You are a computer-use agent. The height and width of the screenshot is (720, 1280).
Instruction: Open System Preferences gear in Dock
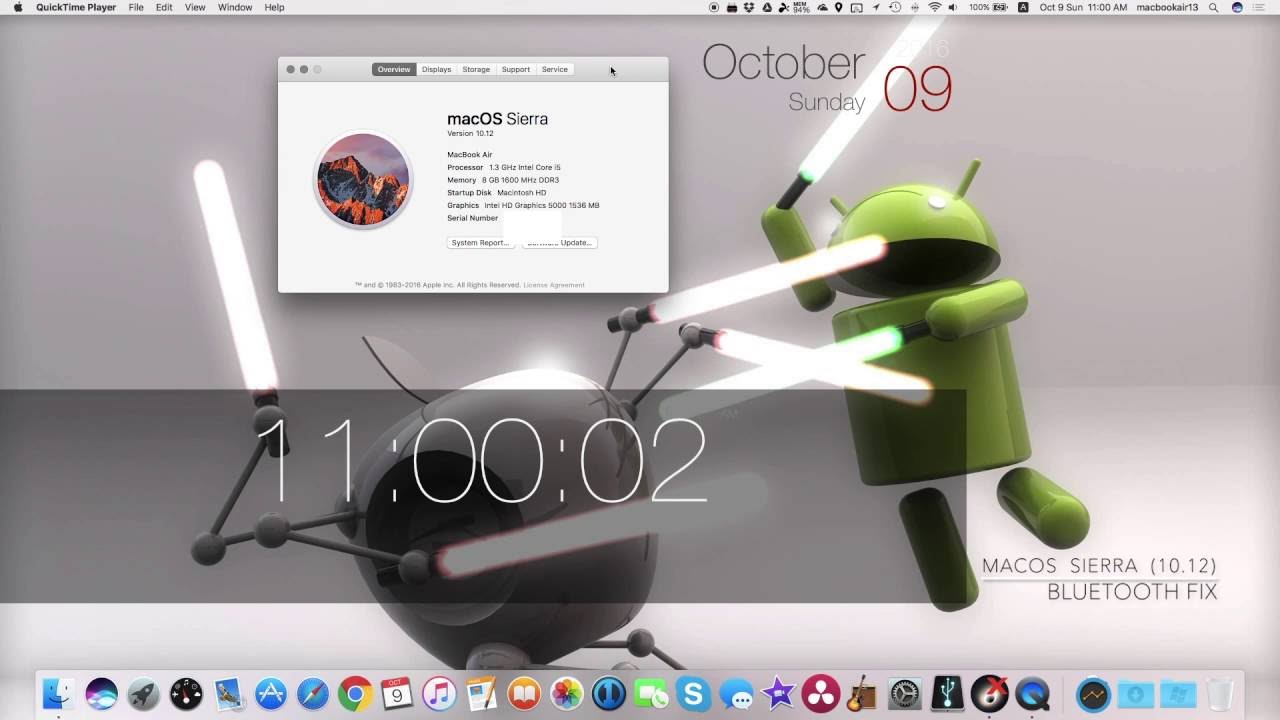tap(905, 694)
